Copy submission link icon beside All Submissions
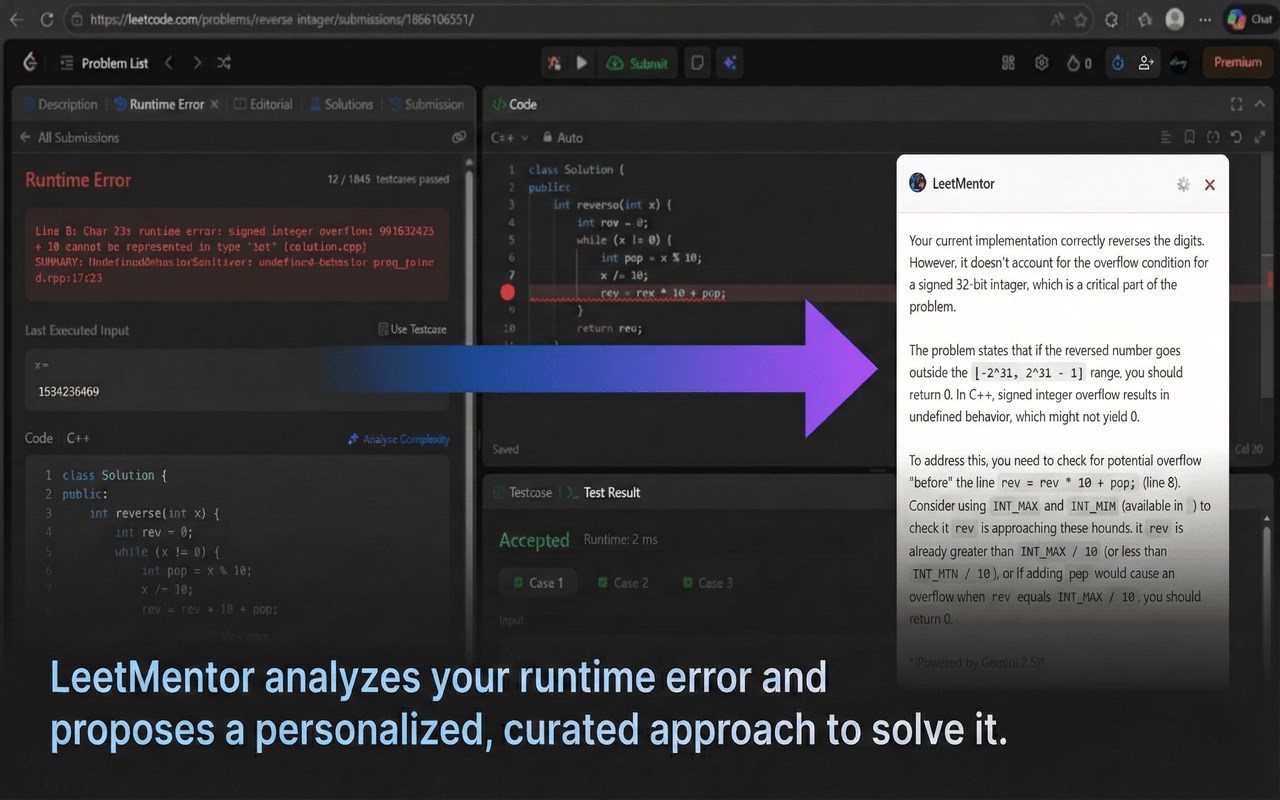1280x800 pixels. click(x=459, y=137)
